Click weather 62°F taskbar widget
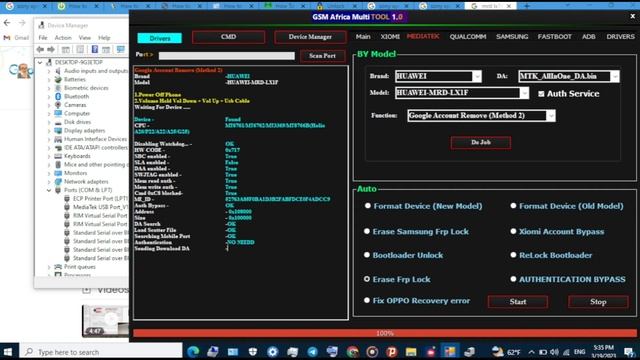The image size is (640, 360). 506,351
